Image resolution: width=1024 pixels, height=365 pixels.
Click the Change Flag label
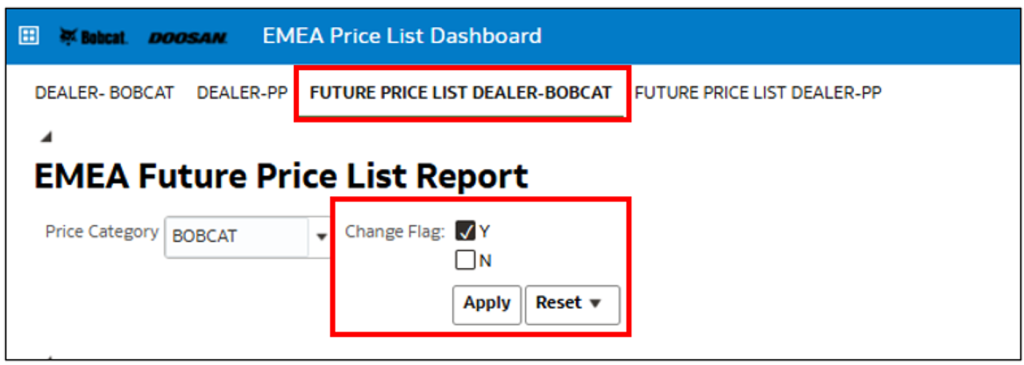[394, 231]
